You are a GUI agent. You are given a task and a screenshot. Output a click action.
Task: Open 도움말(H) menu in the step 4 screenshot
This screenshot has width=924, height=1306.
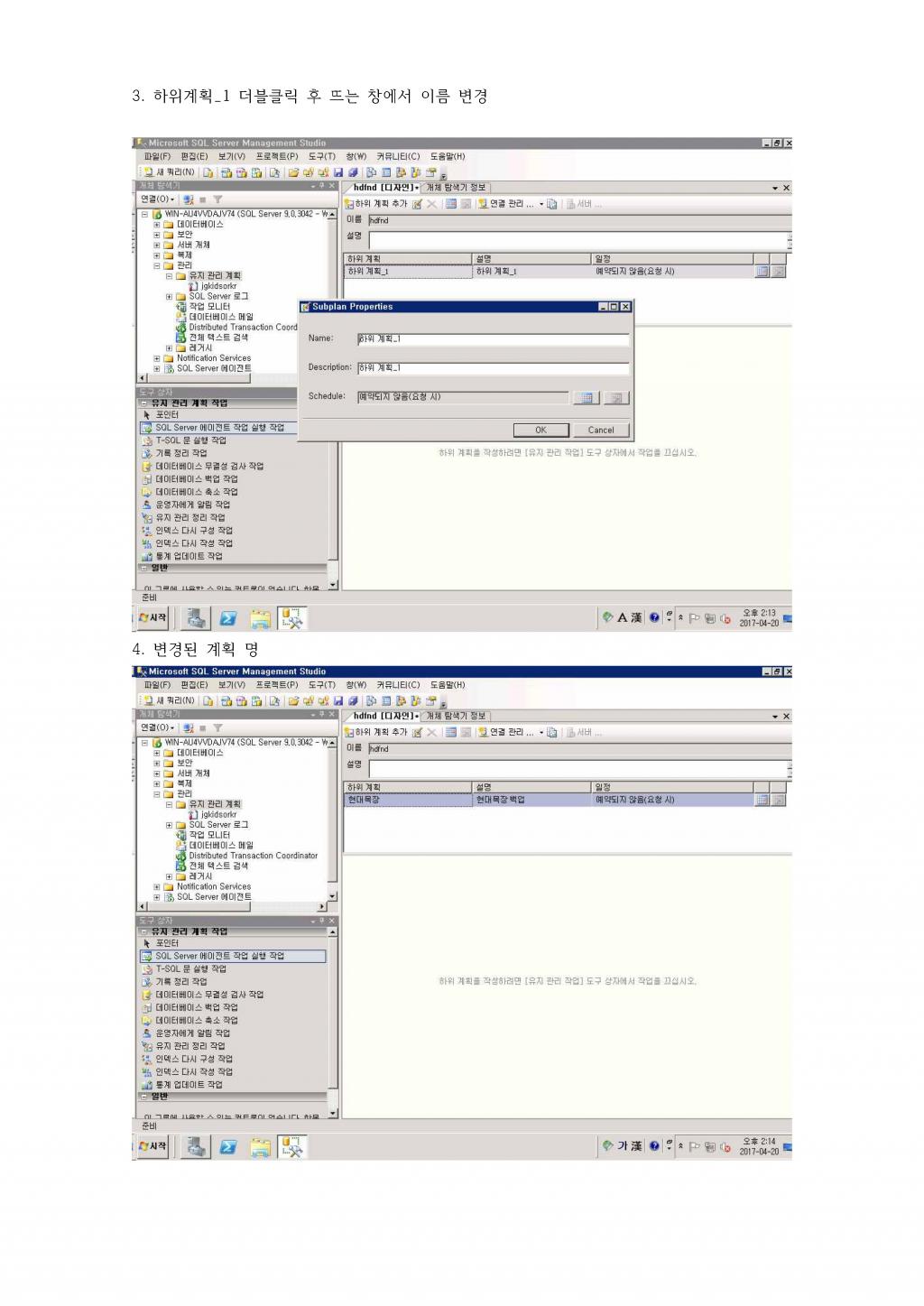point(447,685)
